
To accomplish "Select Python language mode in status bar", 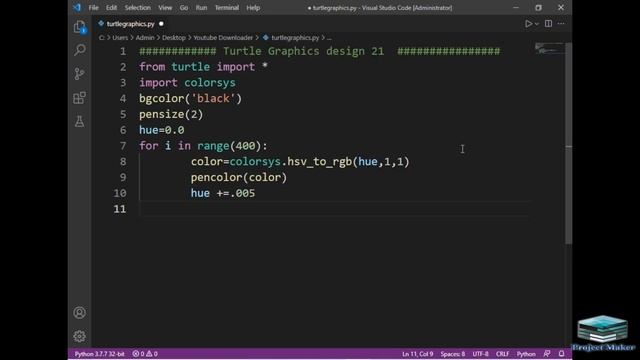I will 526,354.
